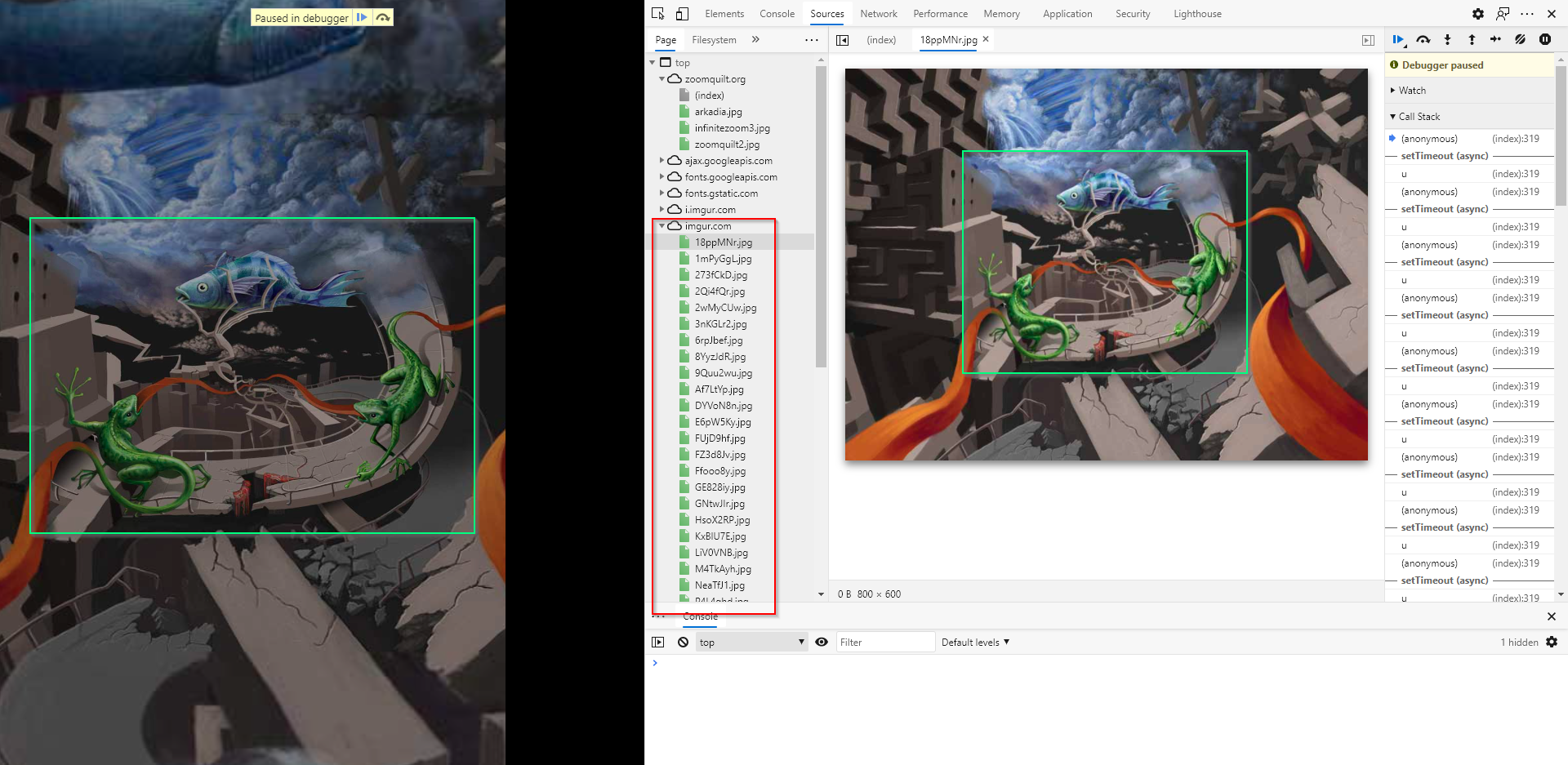1568x765 pixels.
Task: Show more navigator tabs chevron
Action: (755, 39)
